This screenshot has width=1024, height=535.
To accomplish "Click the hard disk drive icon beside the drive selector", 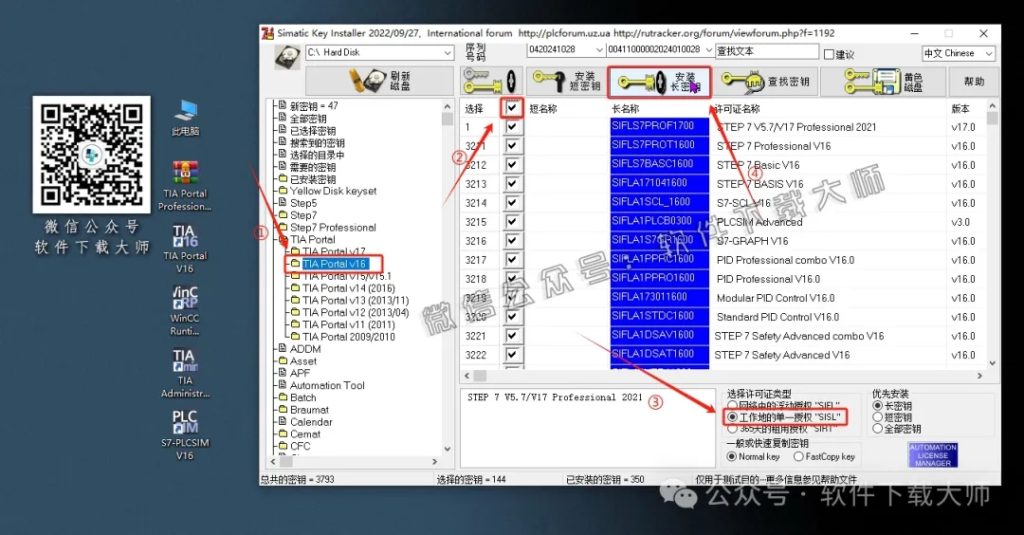I will coord(287,56).
